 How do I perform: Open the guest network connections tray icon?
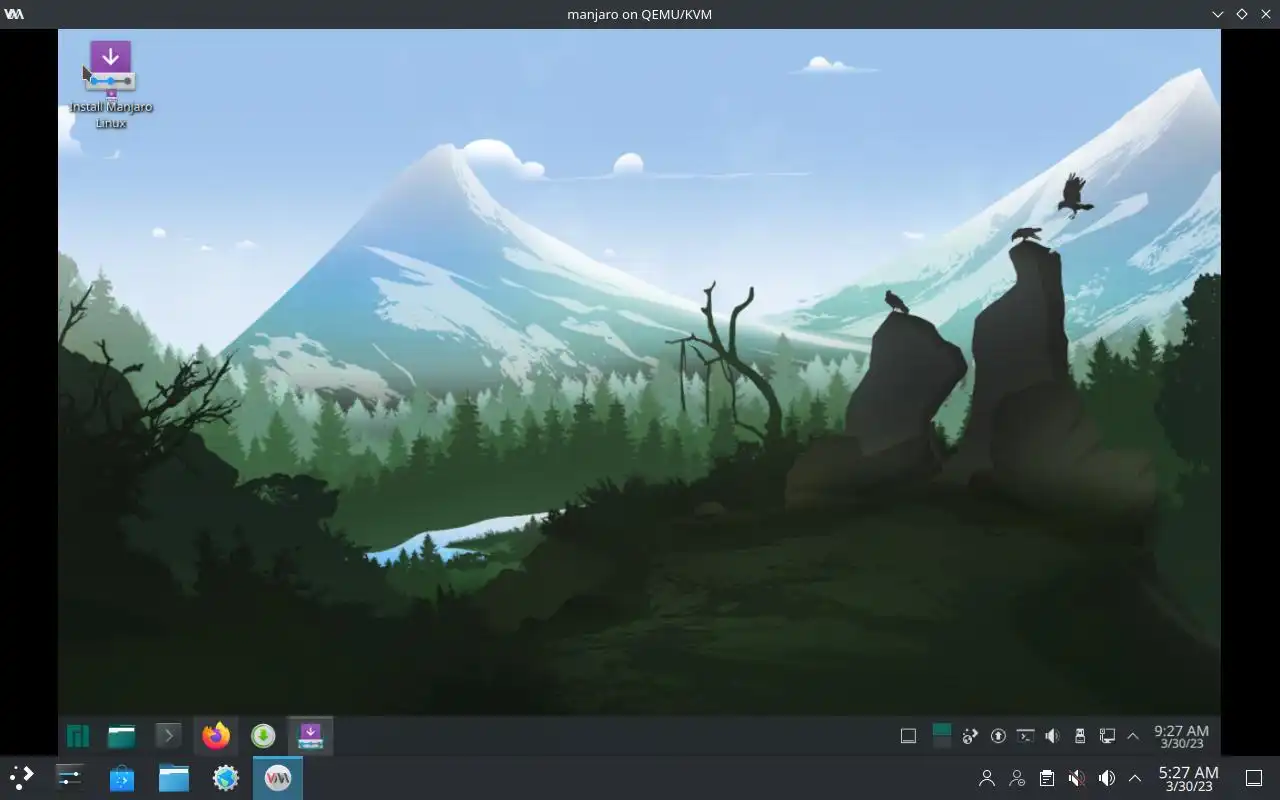(1107, 737)
